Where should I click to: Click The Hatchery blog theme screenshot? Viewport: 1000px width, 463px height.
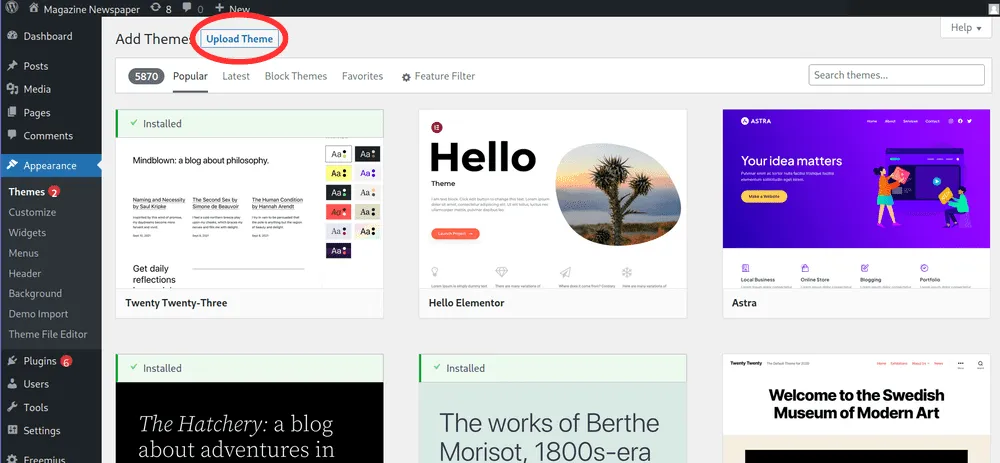[249, 422]
